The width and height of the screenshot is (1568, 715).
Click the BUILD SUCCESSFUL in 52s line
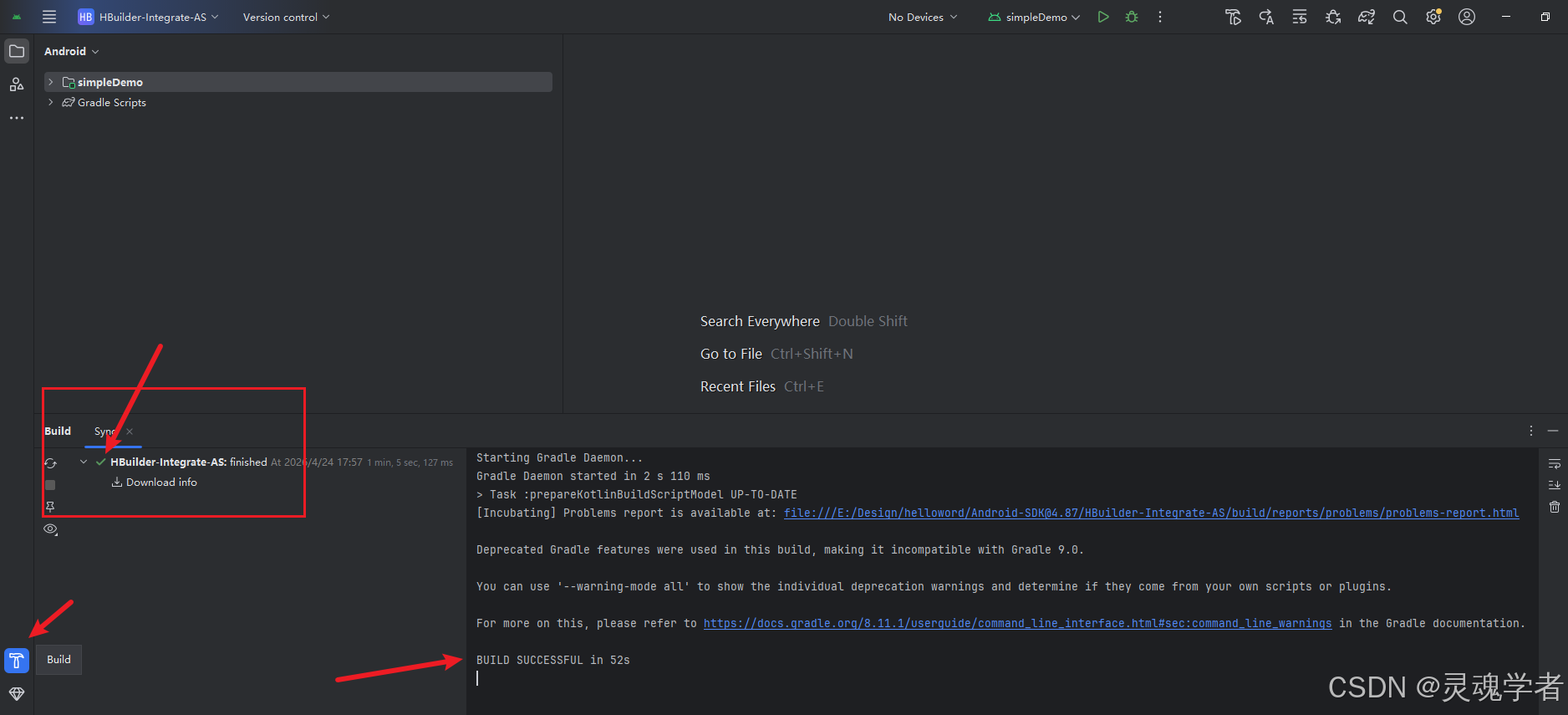point(553,660)
